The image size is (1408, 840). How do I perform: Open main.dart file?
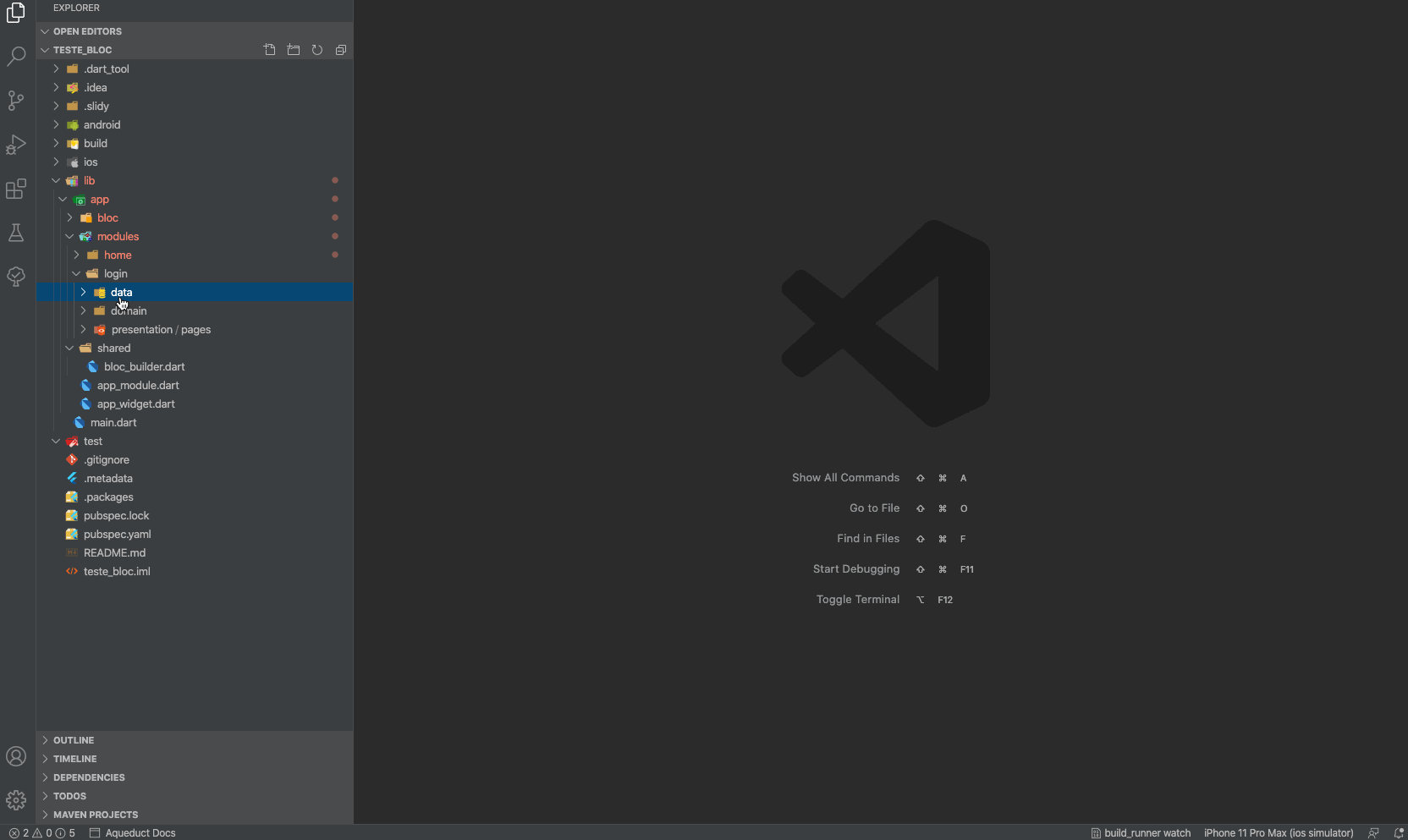coord(195,423)
